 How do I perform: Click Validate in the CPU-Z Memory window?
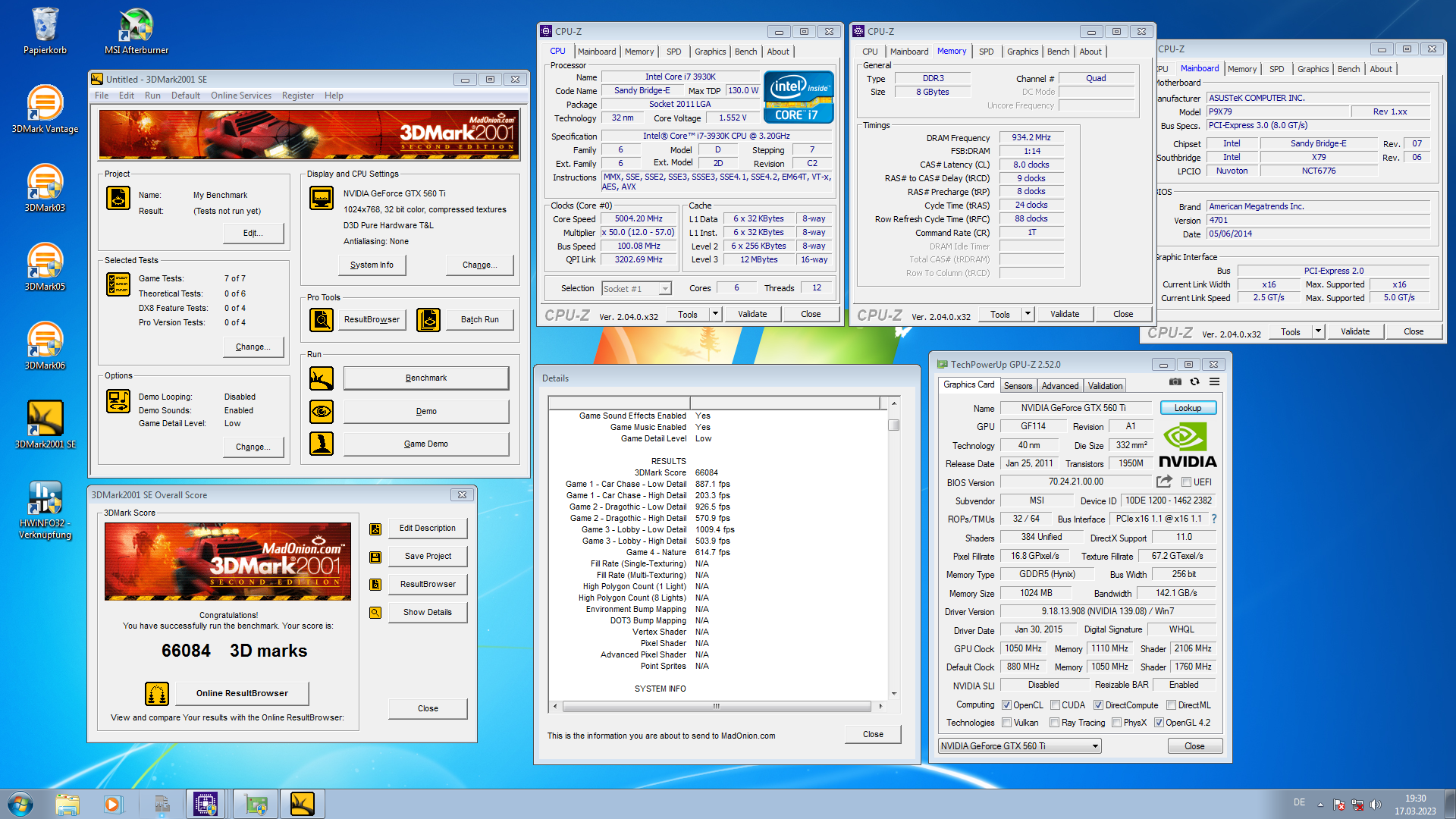coord(1065,314)
